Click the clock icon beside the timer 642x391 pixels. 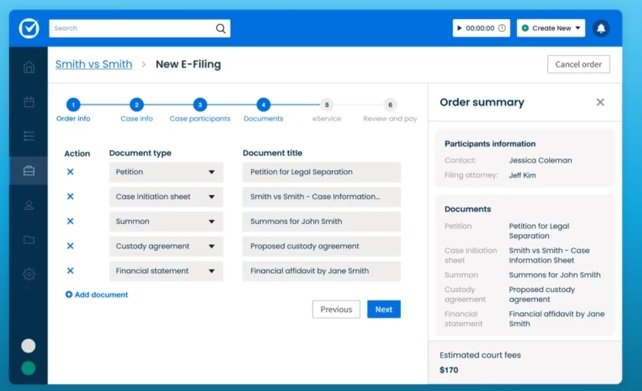pos(502,28)
